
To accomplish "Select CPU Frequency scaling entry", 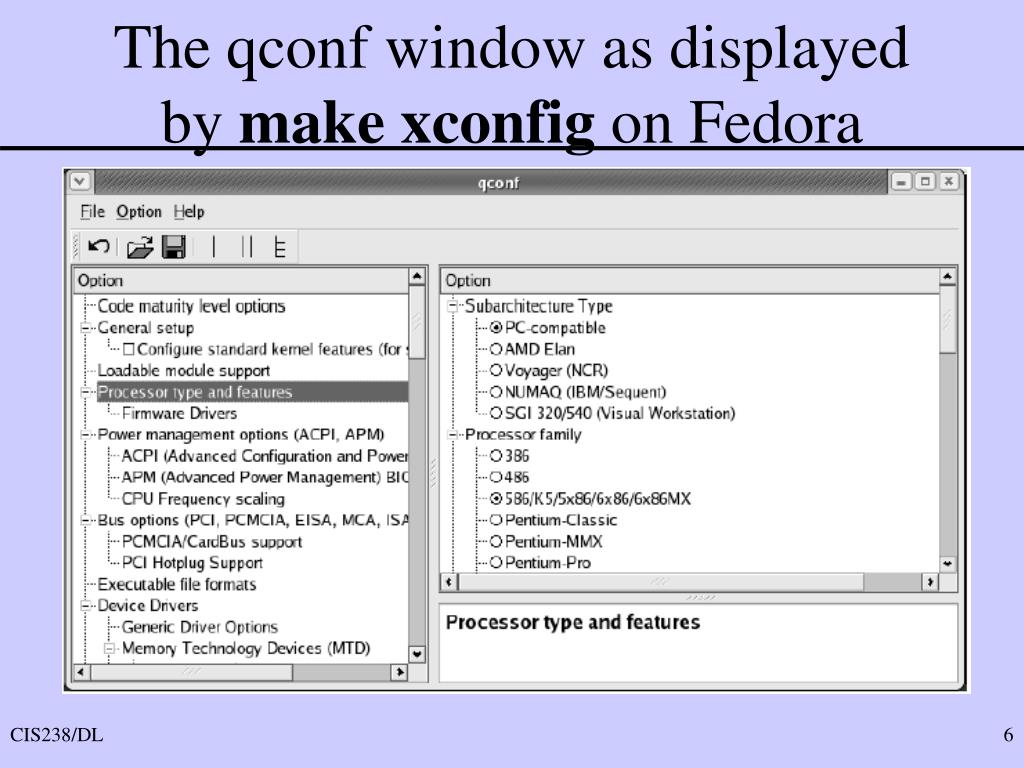I will pyautogui.click(x=203, y=499).
